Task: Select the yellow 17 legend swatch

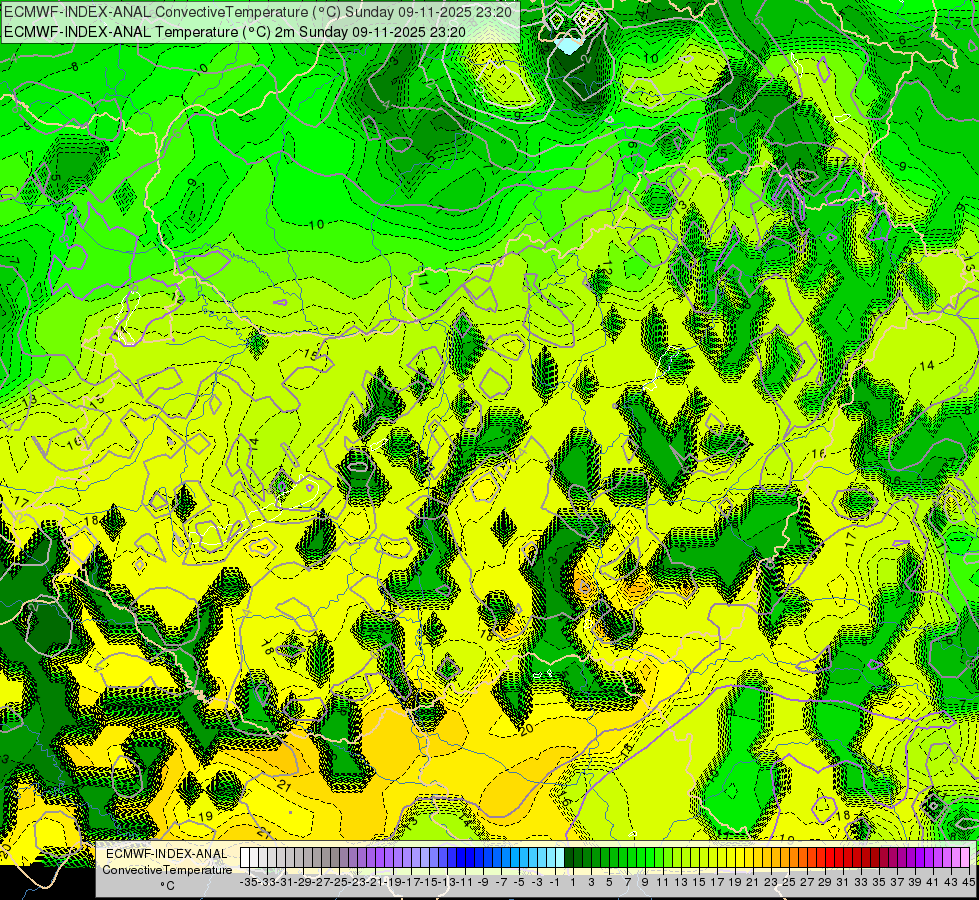Action: [713, 857]
